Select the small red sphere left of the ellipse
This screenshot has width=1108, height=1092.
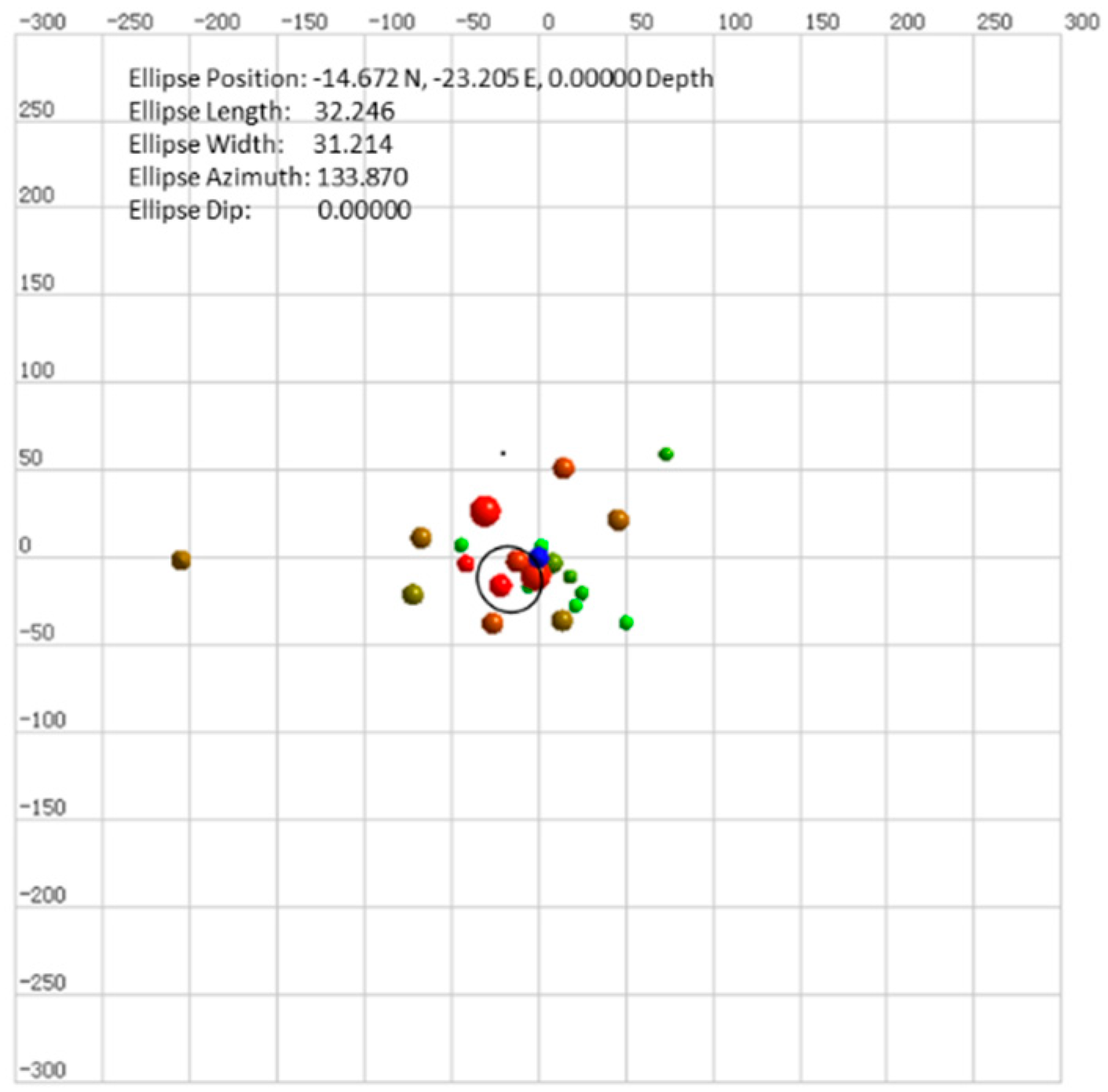pyautogui.click(x=466, y=563)
